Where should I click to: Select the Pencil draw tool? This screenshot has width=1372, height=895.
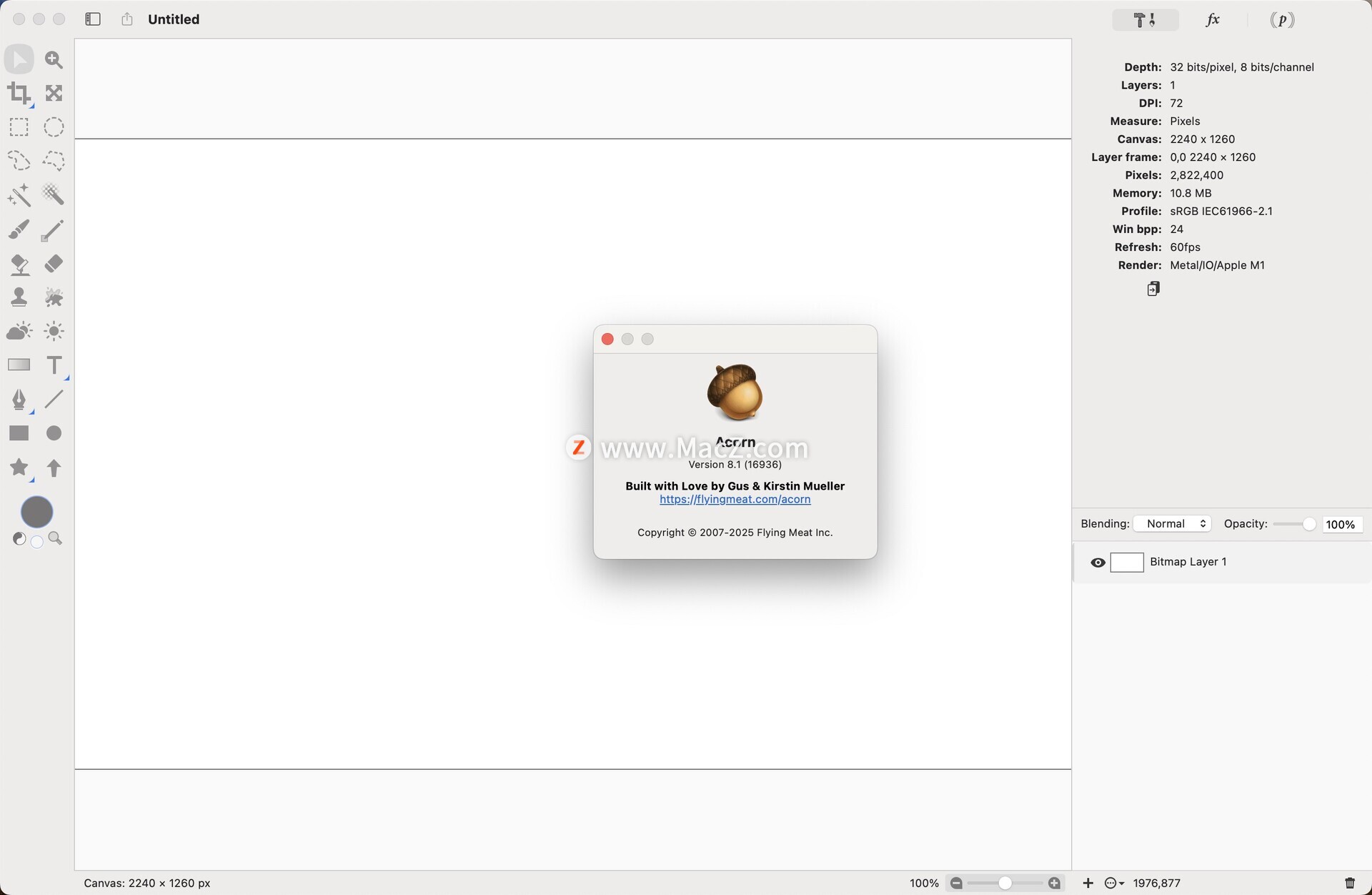click(52, 231)
